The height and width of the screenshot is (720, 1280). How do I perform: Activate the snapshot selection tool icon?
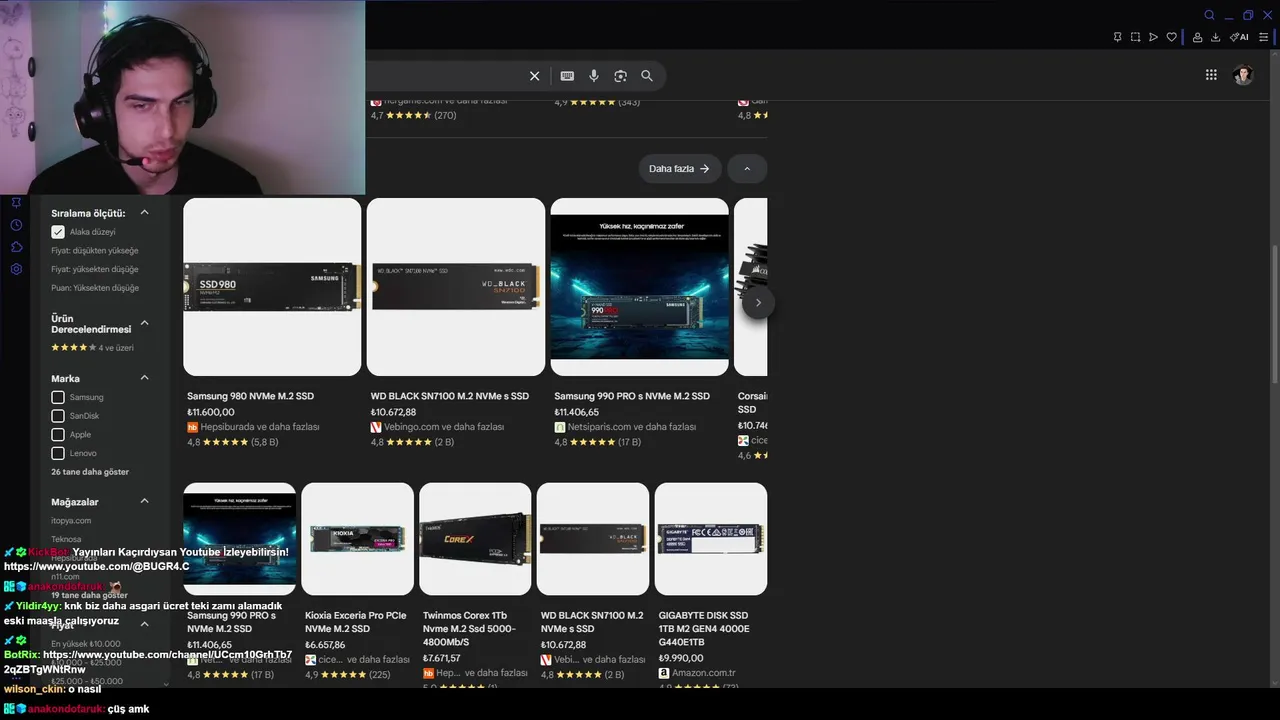pos(1135,37)
